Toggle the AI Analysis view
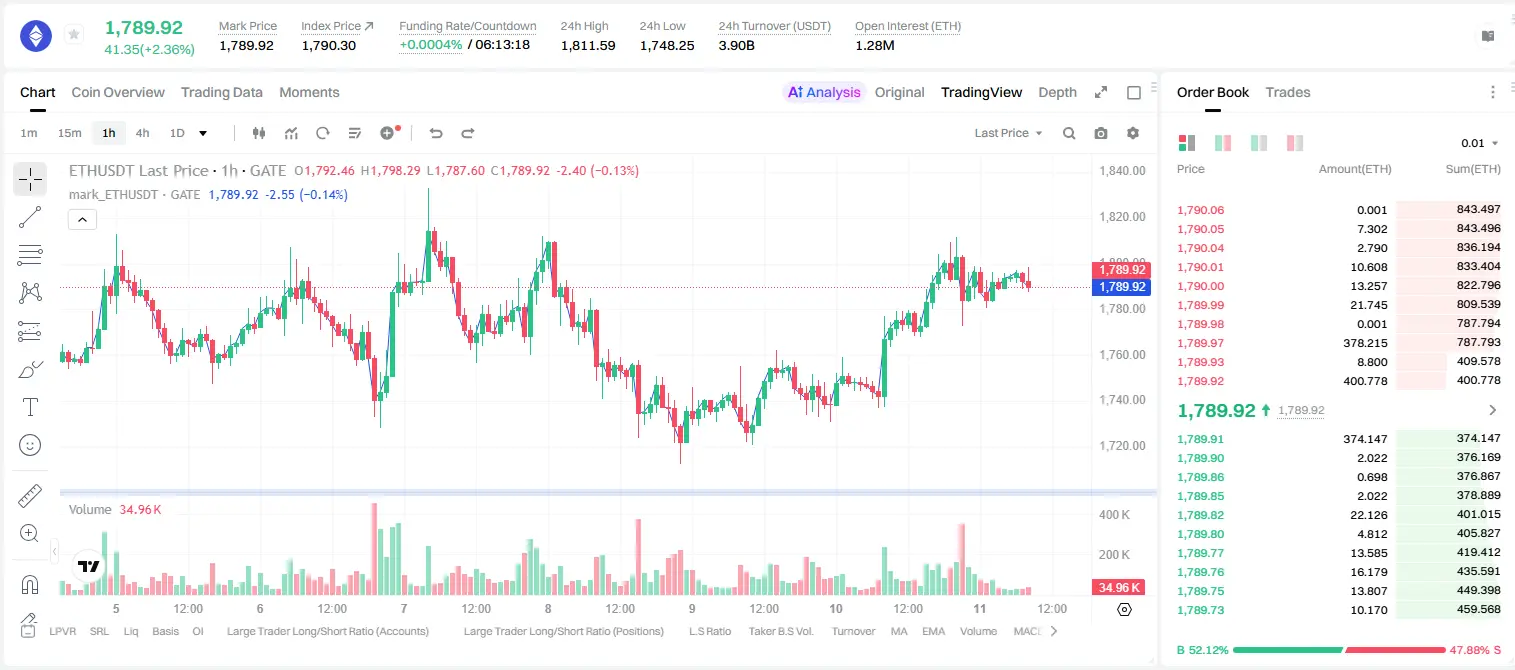 (824, 92)
